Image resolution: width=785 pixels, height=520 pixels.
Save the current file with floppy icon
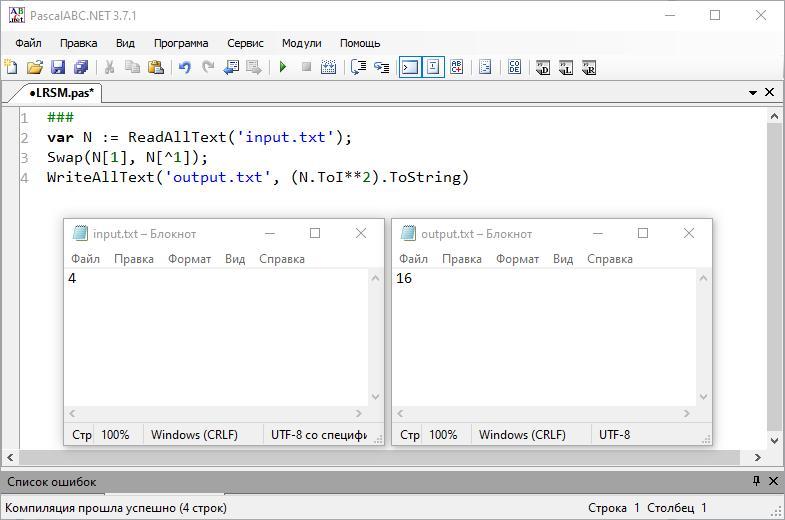[58, 67]
